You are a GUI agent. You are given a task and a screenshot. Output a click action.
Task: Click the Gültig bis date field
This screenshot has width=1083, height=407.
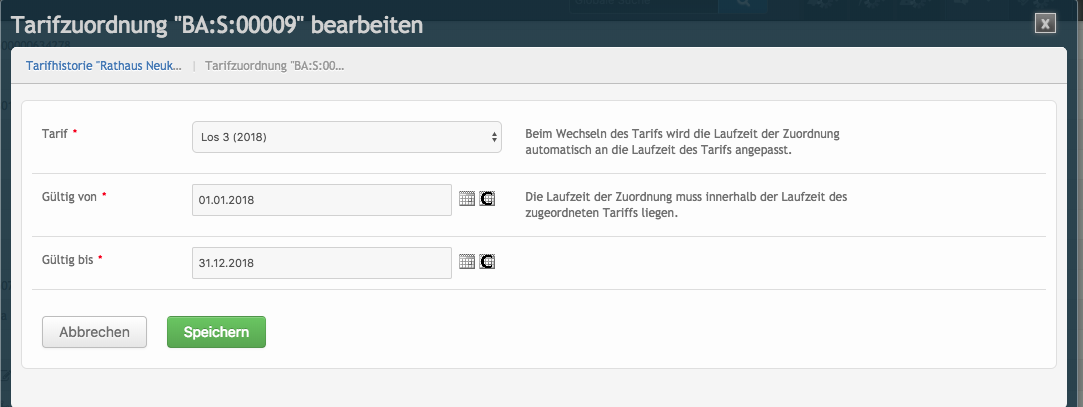pyautogui.click(x=322, y=263)
